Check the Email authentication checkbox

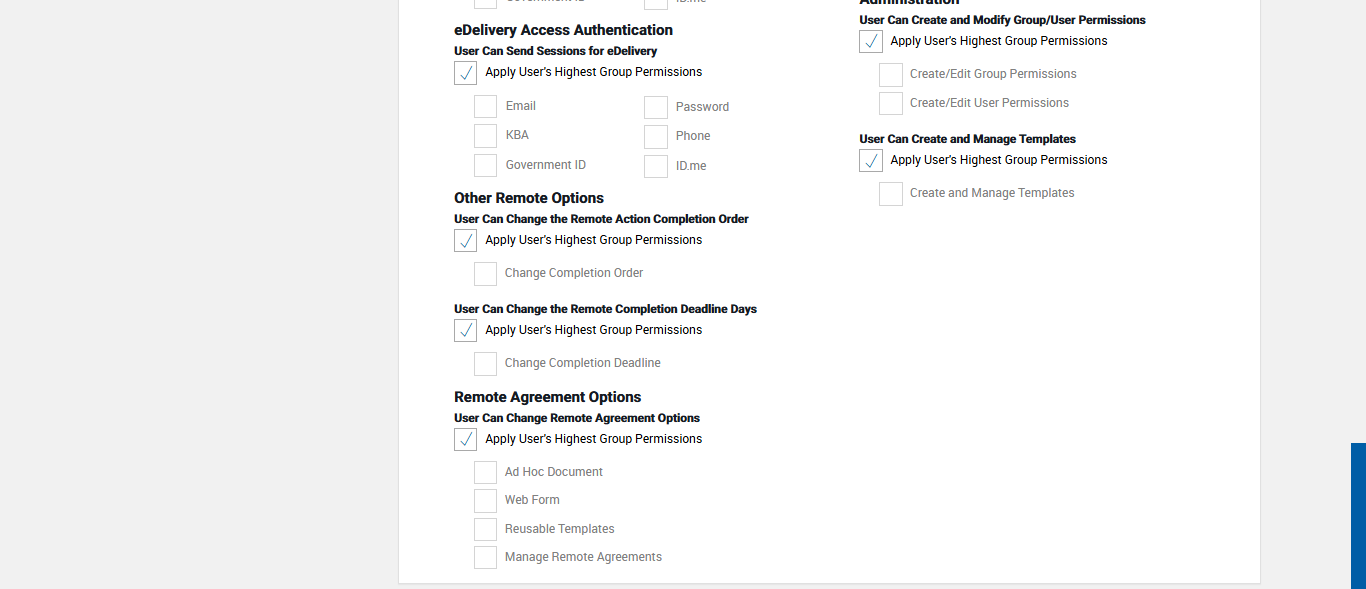click(485, 107)
